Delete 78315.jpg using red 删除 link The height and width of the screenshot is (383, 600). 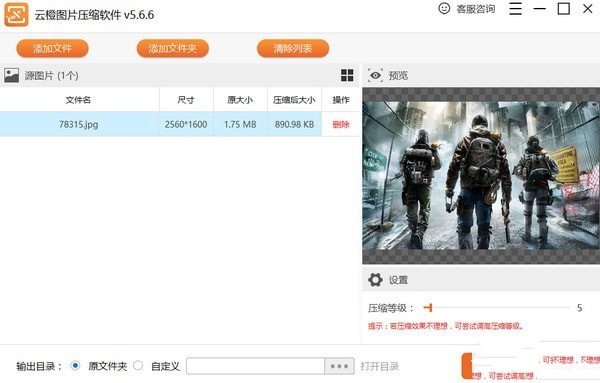[341, 124]
